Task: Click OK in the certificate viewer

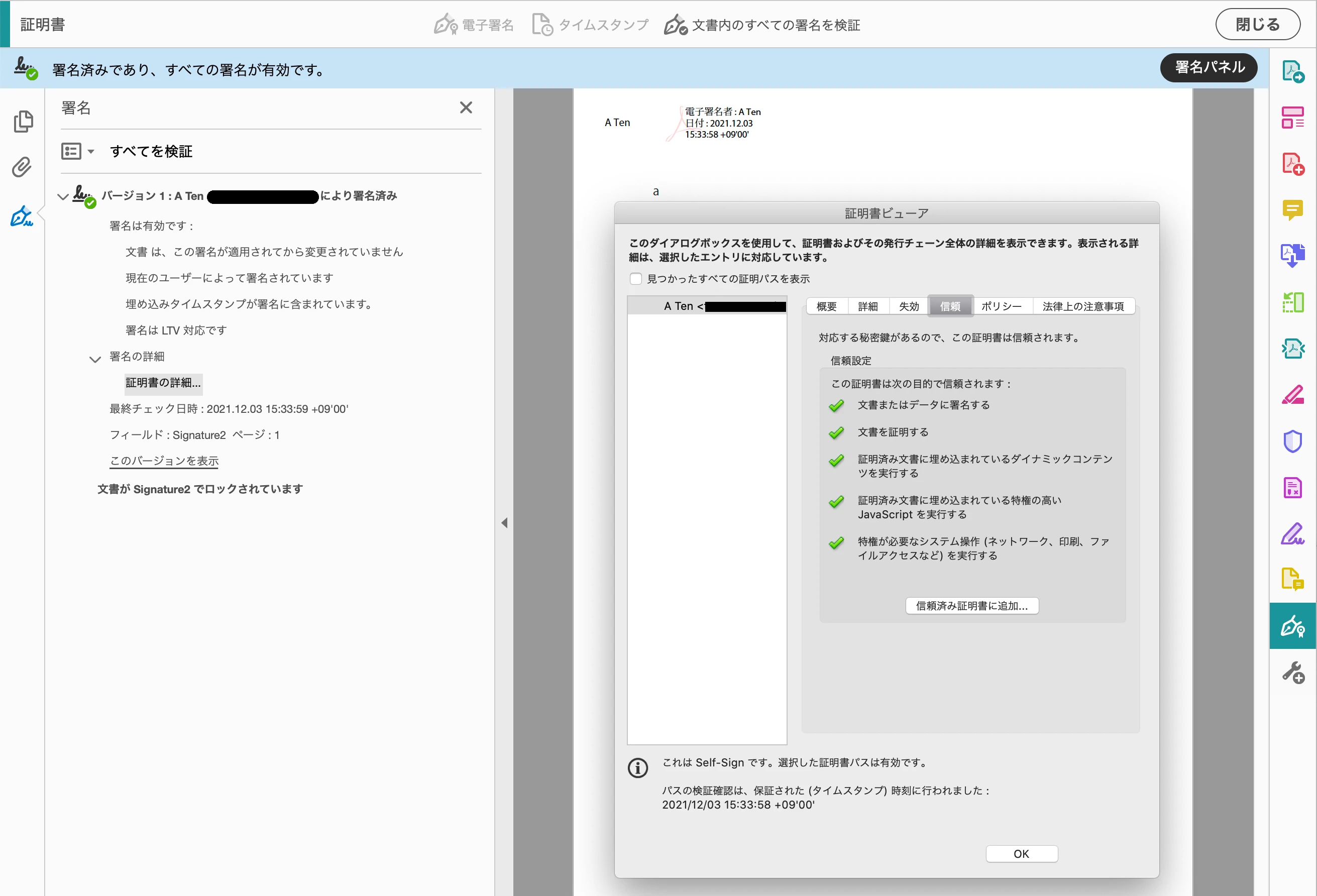Action: (x=1021, y=853)
